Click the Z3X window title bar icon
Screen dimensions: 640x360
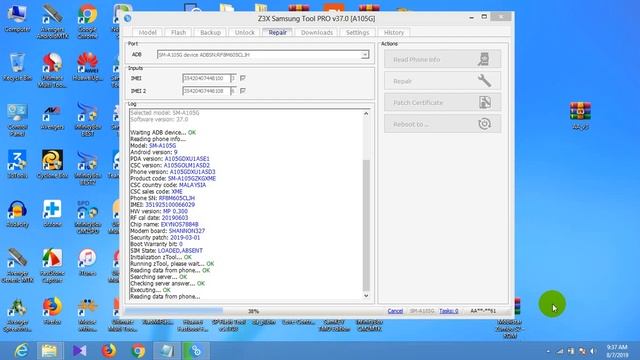pos(128,18)
